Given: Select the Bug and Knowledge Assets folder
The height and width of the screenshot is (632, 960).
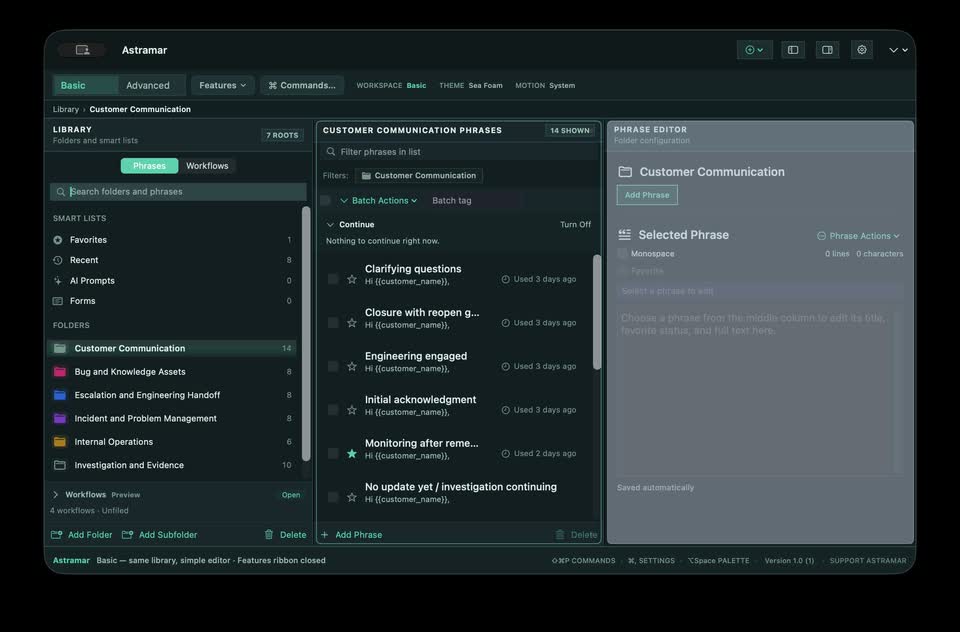Looking at the screenshot, I should (x=173, y=372).
